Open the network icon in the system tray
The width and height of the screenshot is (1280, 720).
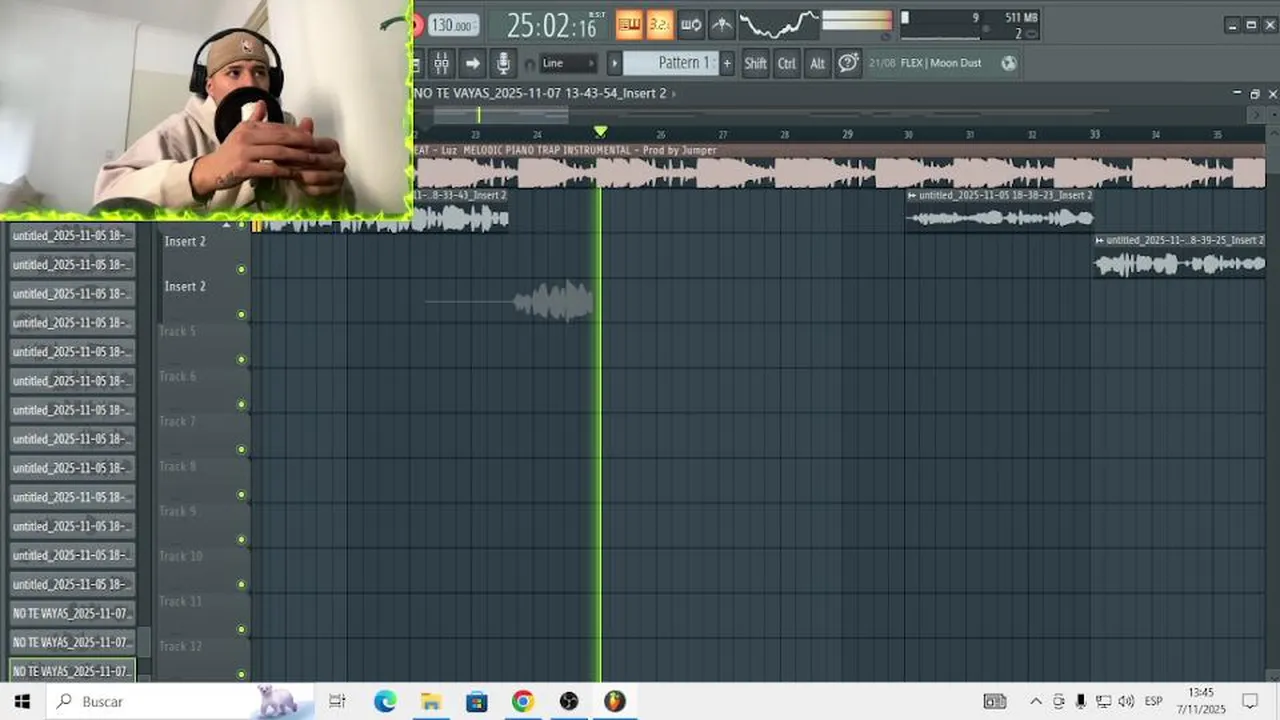1103,702
